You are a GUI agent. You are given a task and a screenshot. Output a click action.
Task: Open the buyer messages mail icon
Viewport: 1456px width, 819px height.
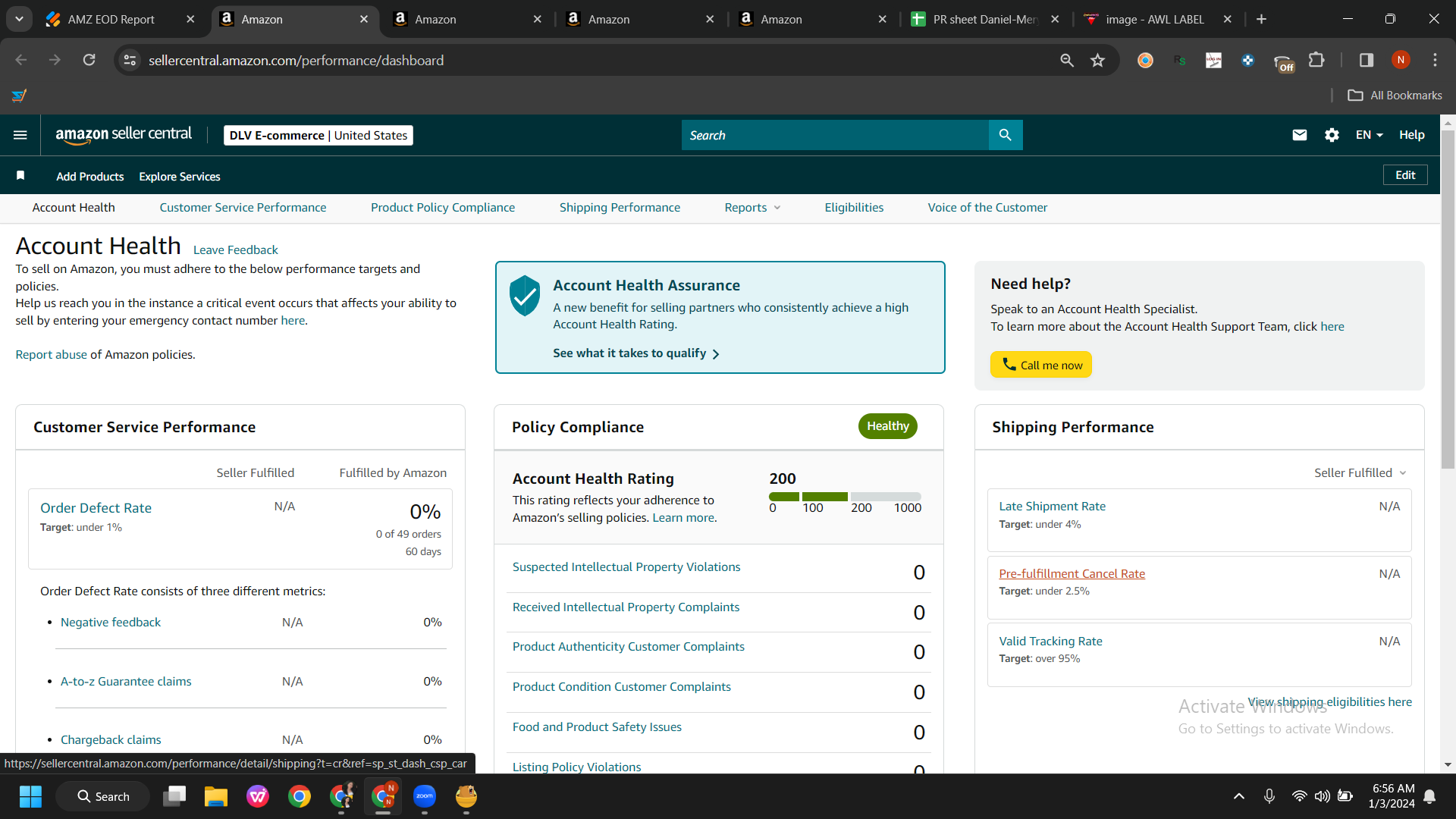pos(1300,135)
